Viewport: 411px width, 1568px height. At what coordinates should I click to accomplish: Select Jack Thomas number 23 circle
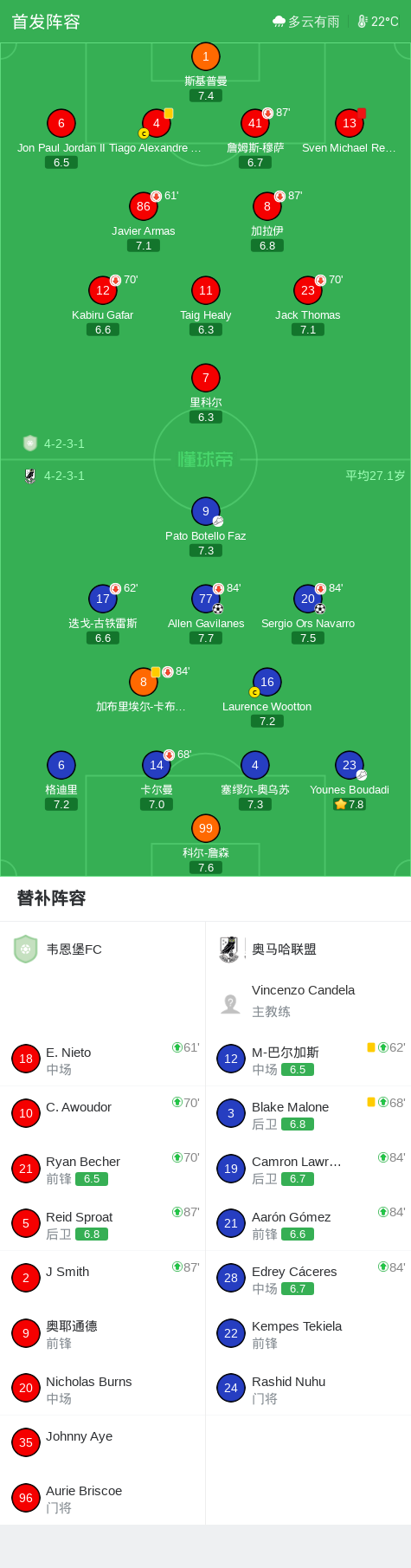(x=308, y=290)
